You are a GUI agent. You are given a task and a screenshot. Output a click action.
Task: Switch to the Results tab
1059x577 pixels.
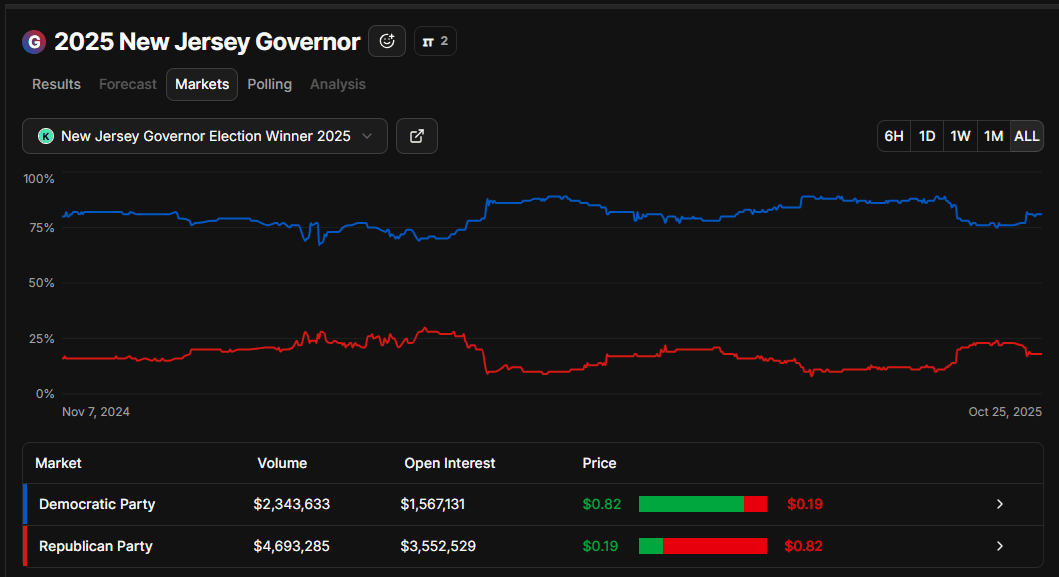coord(56,84)
